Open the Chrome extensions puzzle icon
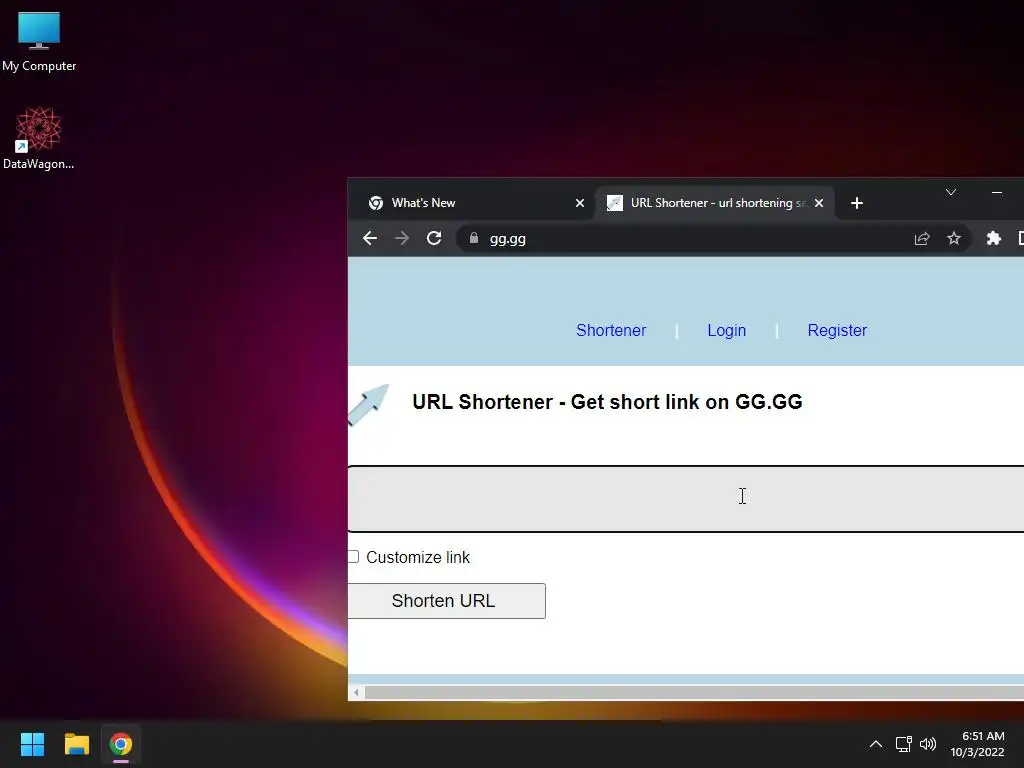The height and width of the screenshot is (768, 1024). [x=993, y=238]
